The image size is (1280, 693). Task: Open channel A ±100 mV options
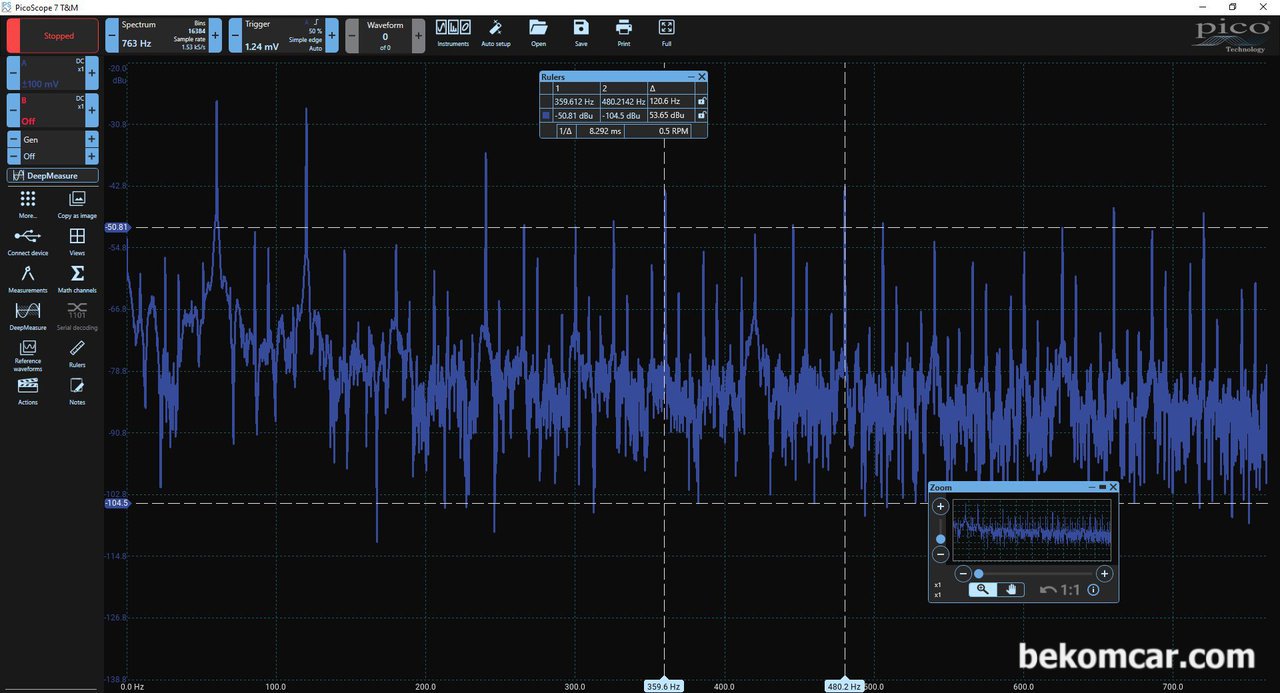pyautogui.click(x=53, y=73)
